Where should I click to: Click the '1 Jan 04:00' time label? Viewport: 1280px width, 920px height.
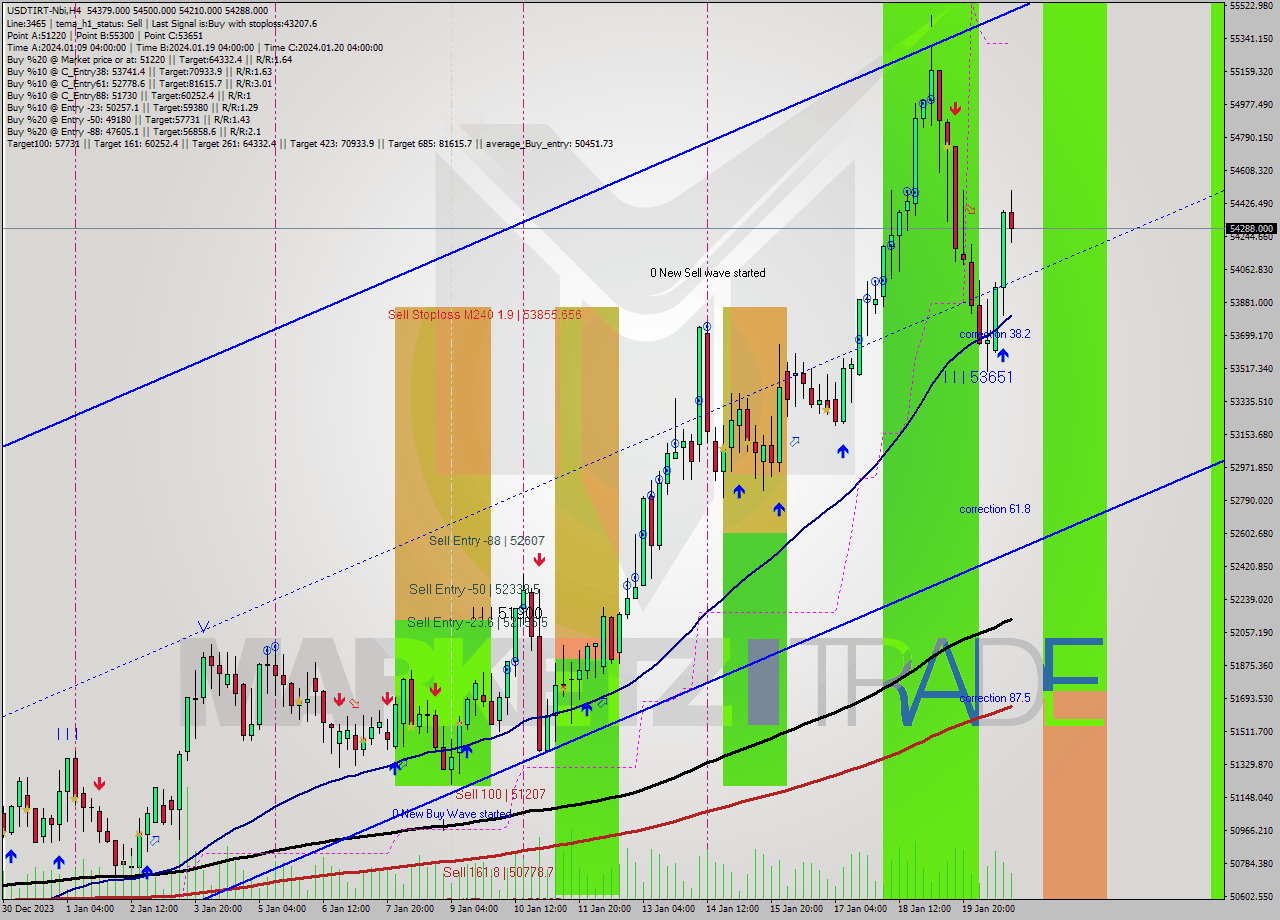(x=90, y=909)
